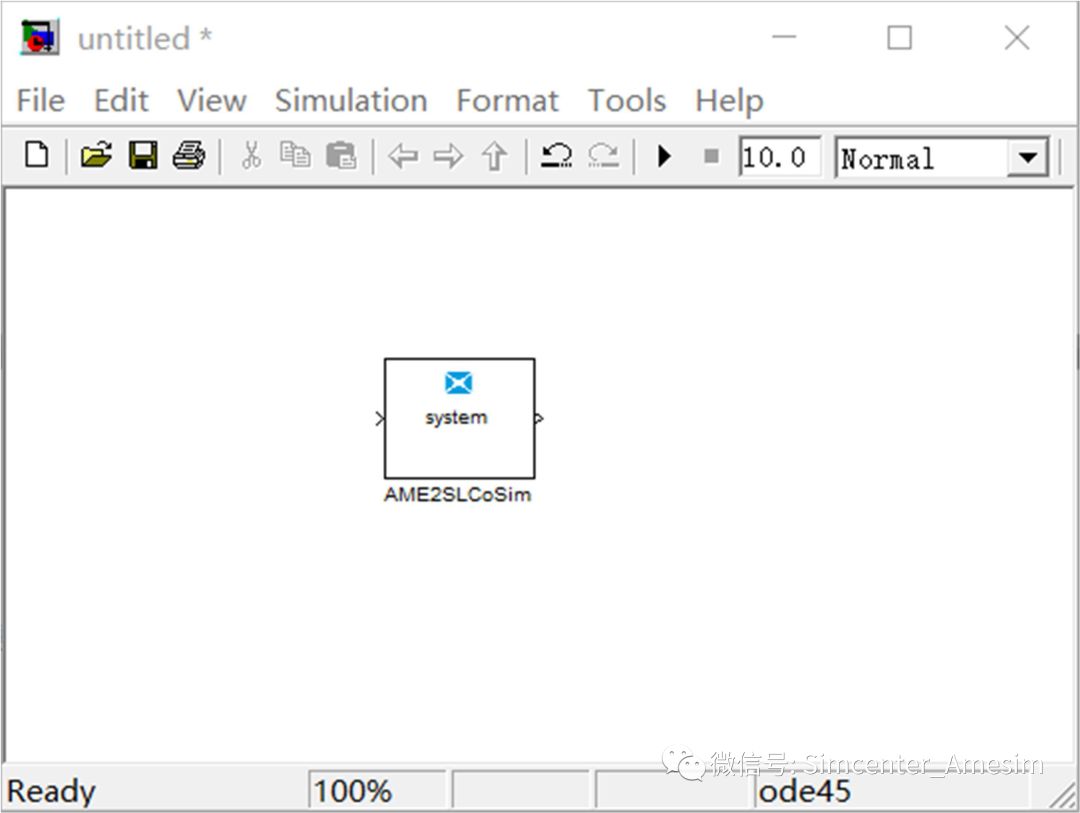Start the simulation

pos(664,157)
